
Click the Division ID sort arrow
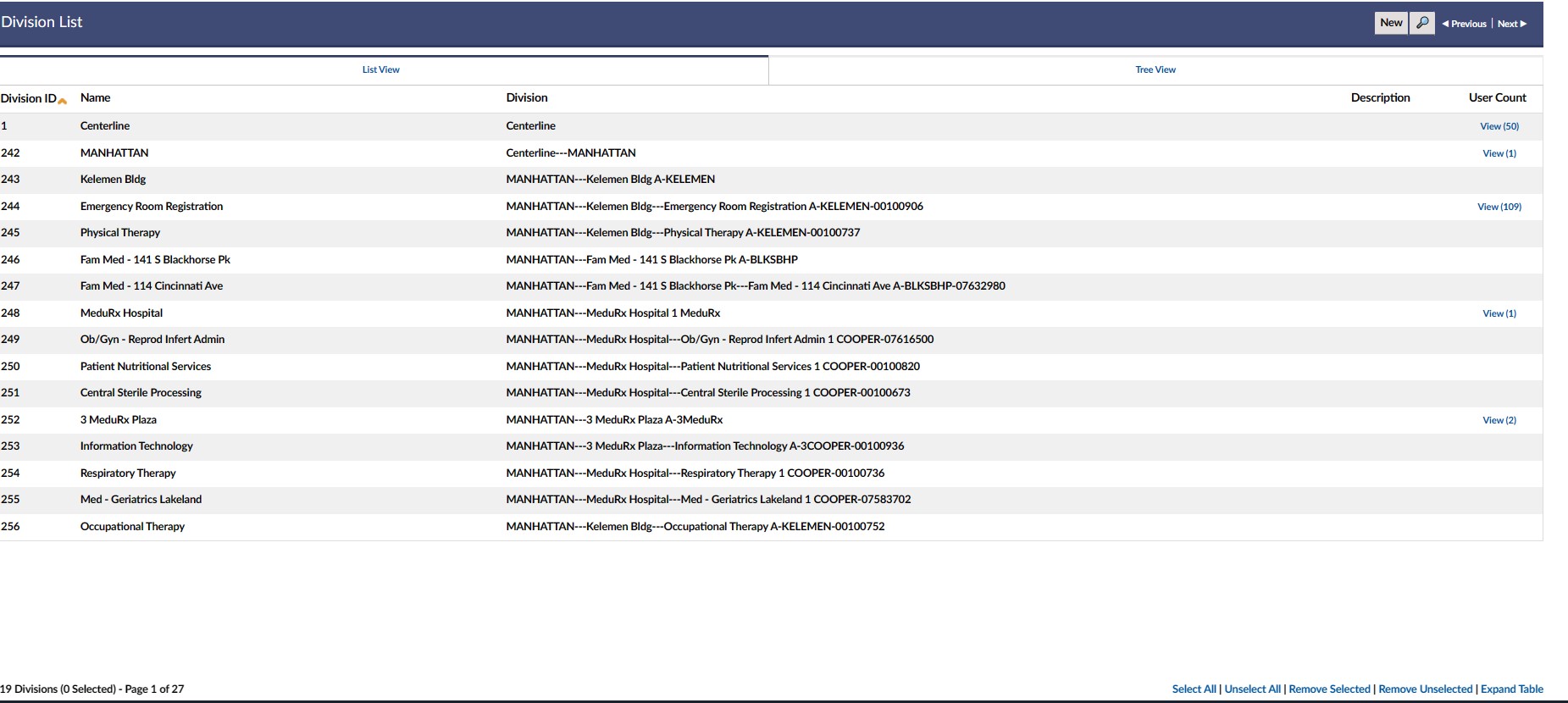63,101
